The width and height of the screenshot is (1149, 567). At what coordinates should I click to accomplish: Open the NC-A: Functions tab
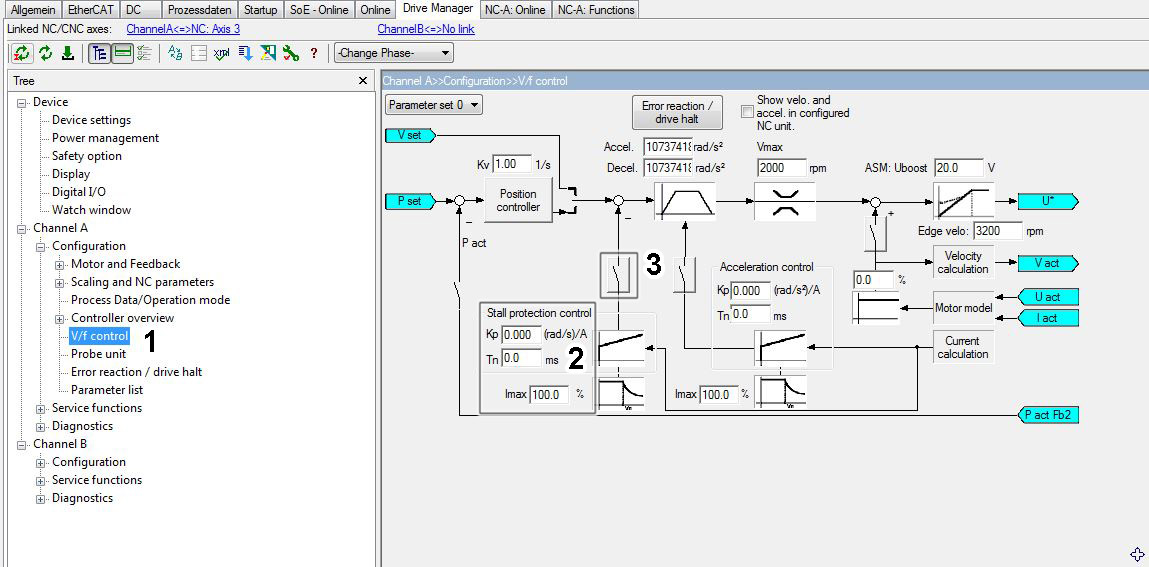click(x=596, y=10)
